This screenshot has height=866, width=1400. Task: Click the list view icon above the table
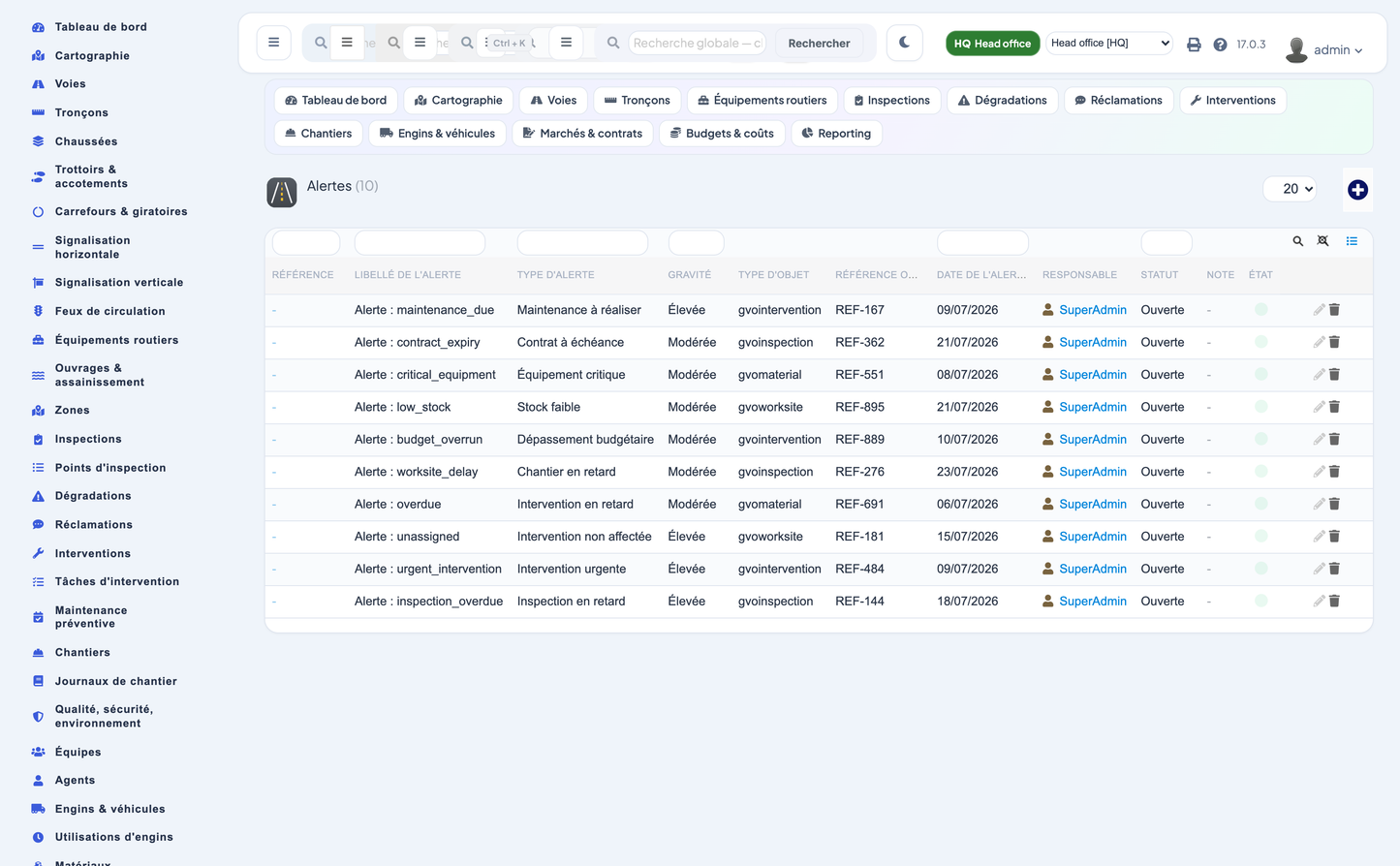point(1352,241)
